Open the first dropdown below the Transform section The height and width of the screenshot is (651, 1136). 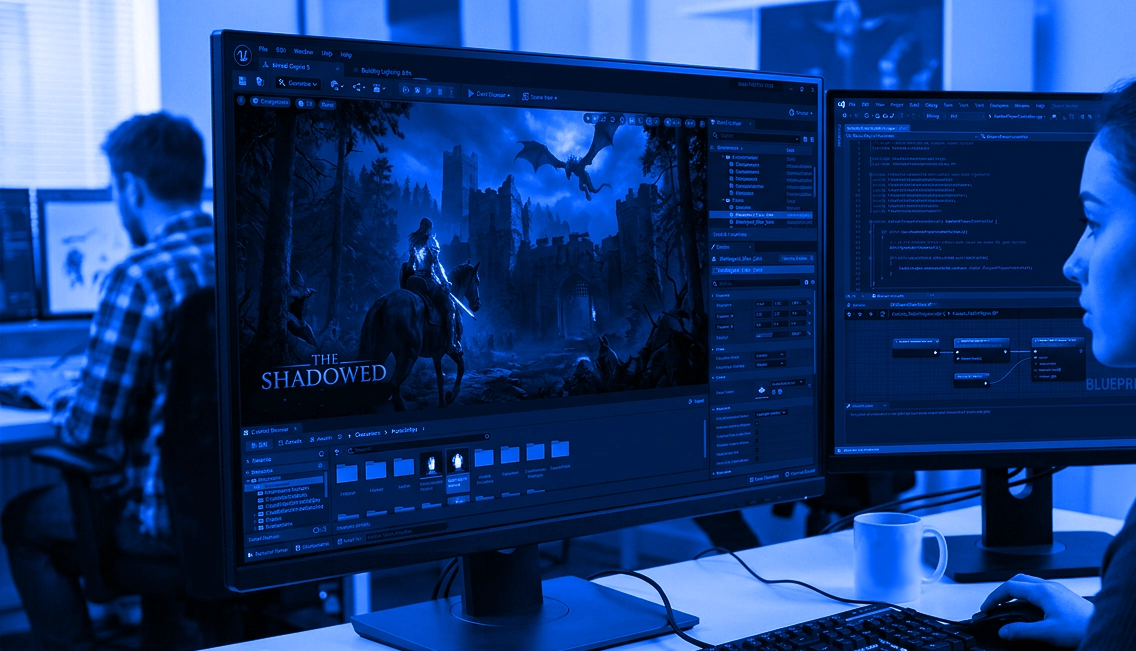pyautogui.click(x=769, y=356)
